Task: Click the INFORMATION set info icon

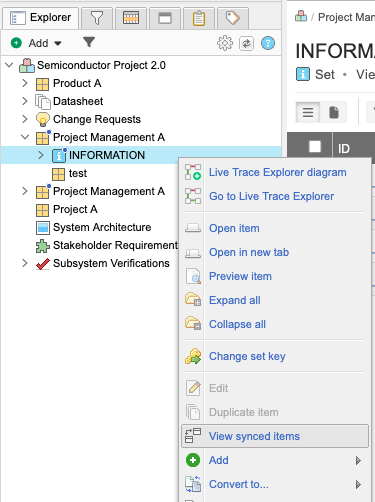Action: 59,156
